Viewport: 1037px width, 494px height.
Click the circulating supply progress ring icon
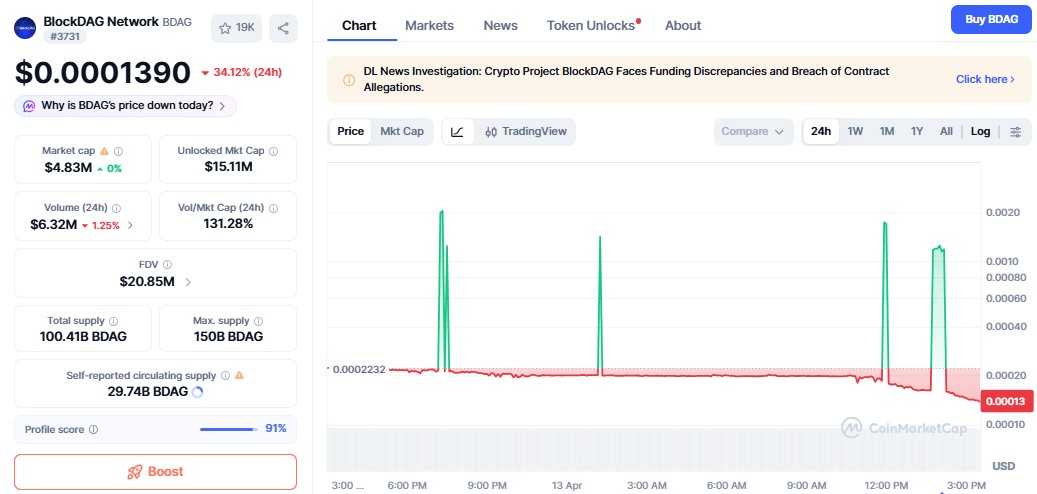tap(196, 391)
